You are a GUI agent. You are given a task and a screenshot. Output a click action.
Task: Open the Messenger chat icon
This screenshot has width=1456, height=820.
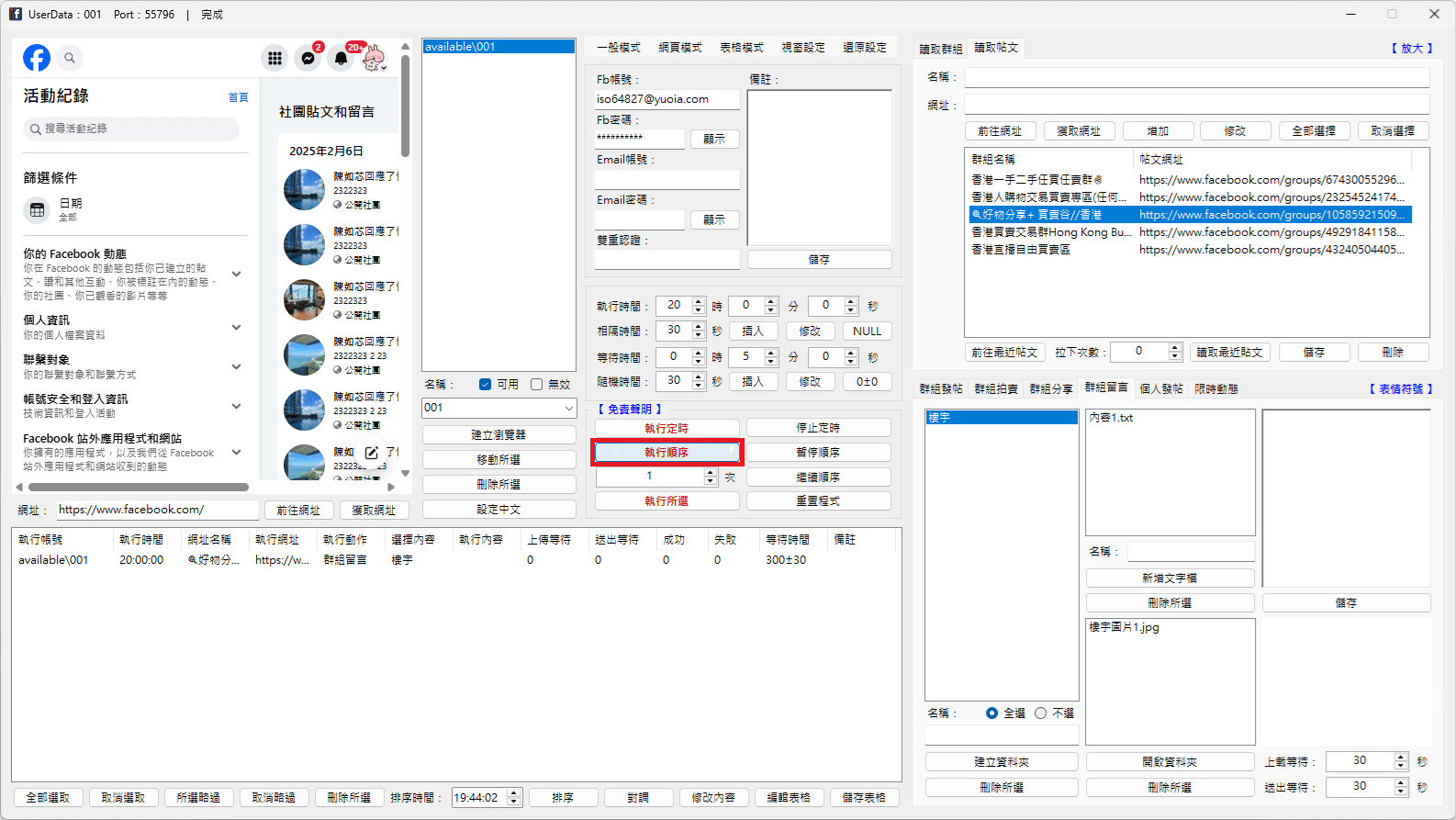point(308,58)
